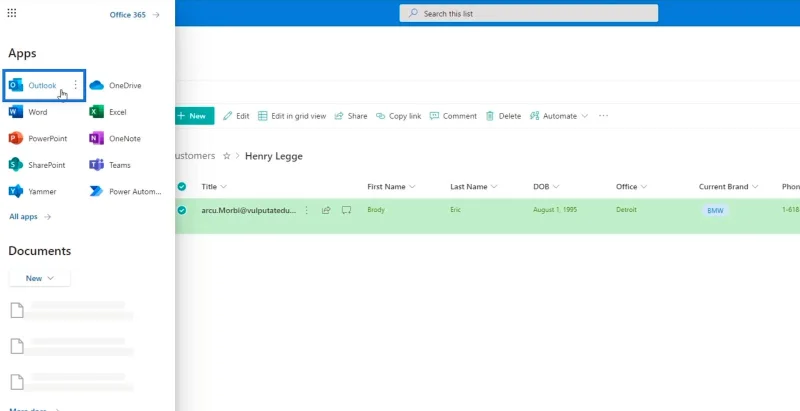Open Yammer from the Apps list
This screenshot has width=800, height=411.
[32, 192]
